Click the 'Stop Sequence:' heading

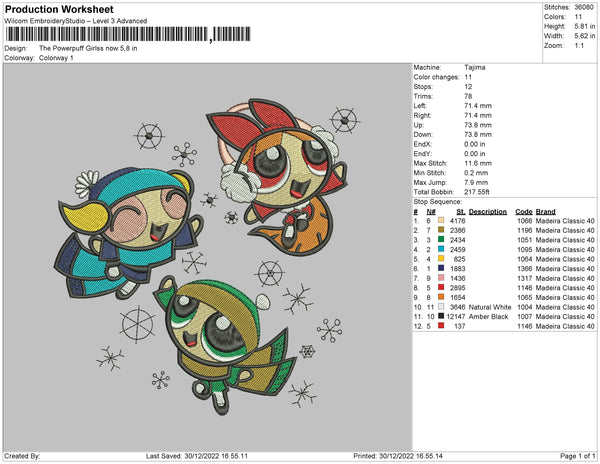click(x=437, y=202)
